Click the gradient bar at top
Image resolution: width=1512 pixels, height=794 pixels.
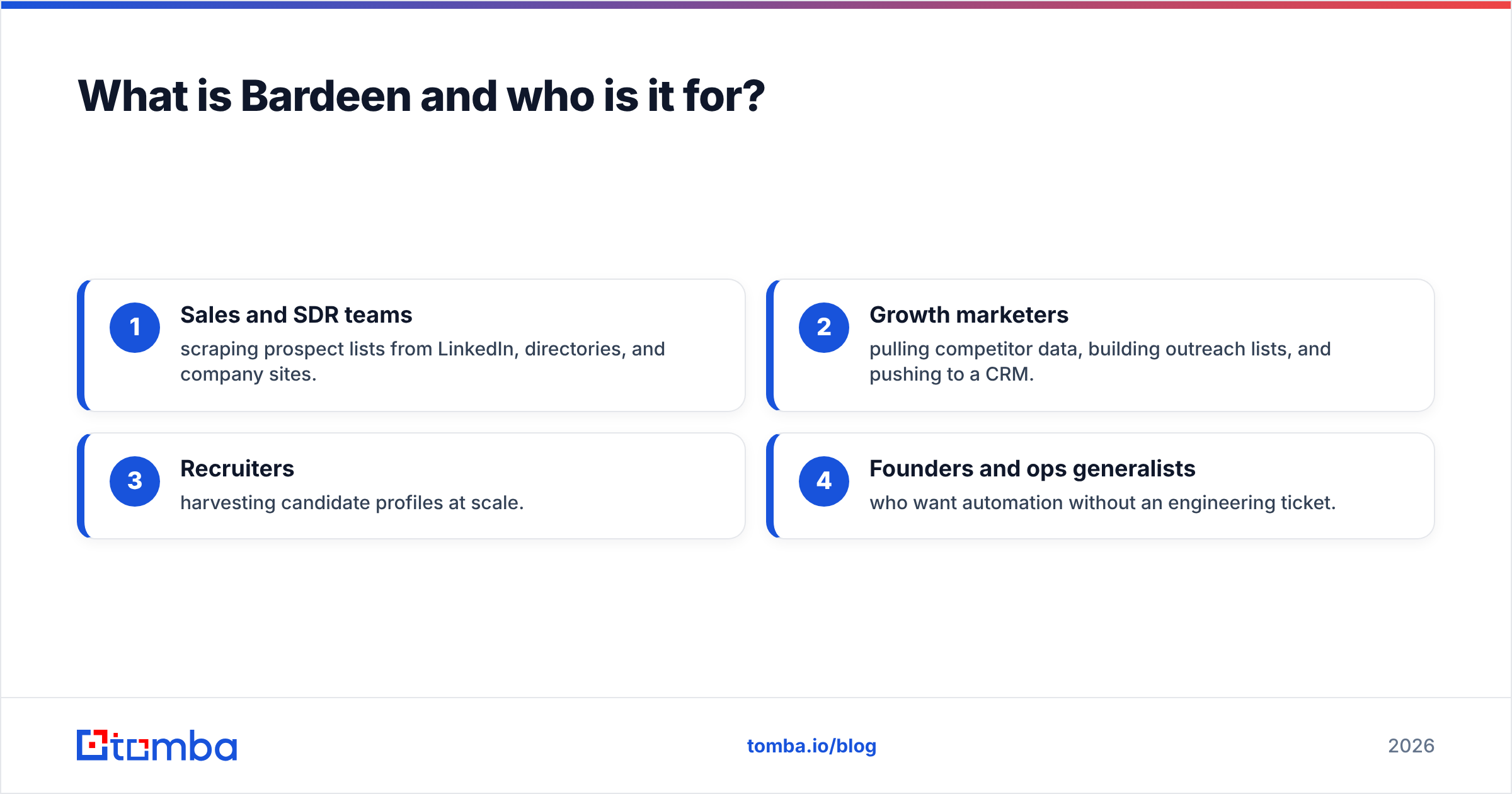tap(756, 4)
